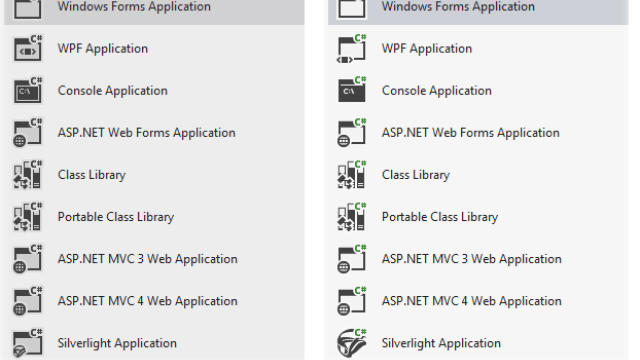Click green C# Console Application icon in right list
640x360 pixels.
[351, 89]
